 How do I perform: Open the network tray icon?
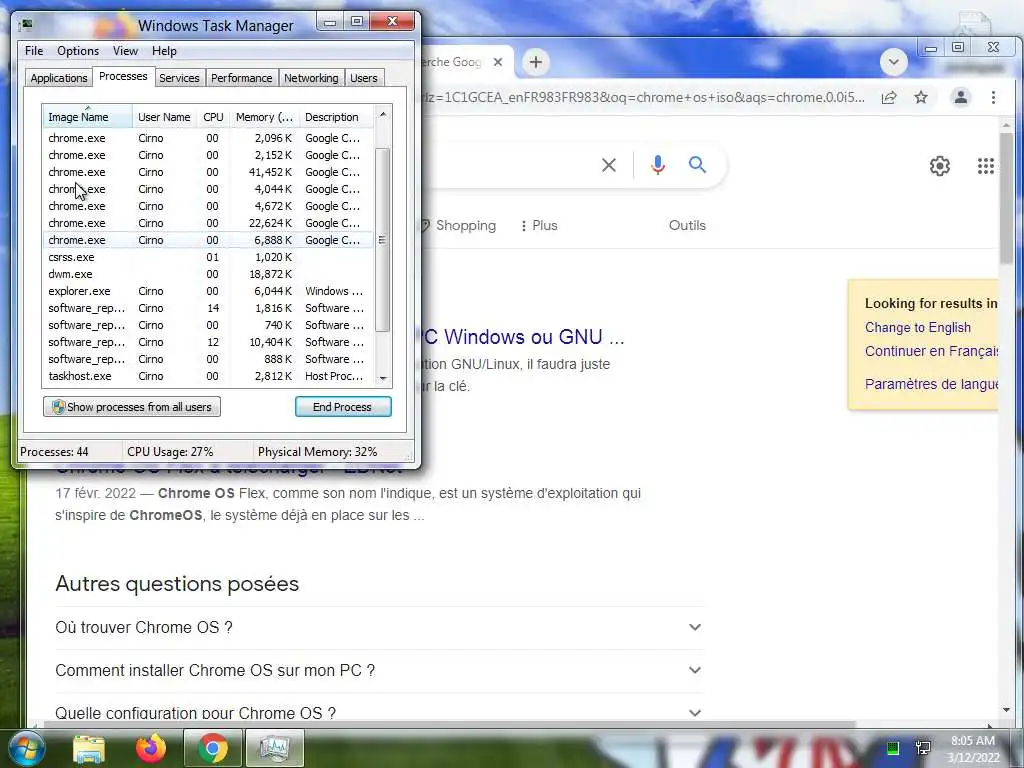click(x=923, y=748)
